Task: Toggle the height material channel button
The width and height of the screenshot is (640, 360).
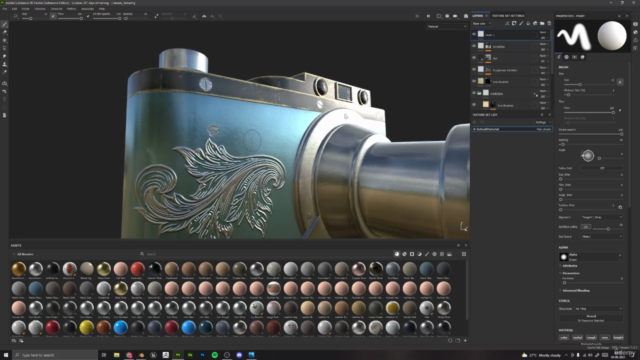Action: 618,338
